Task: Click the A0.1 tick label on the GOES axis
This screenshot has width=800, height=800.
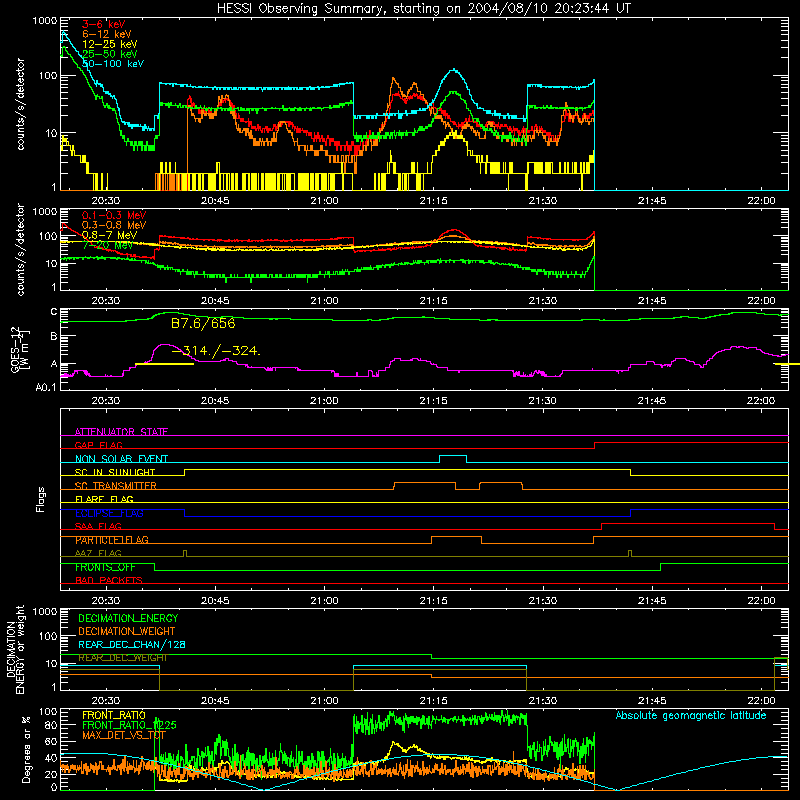Action: (x=46, y=388)
